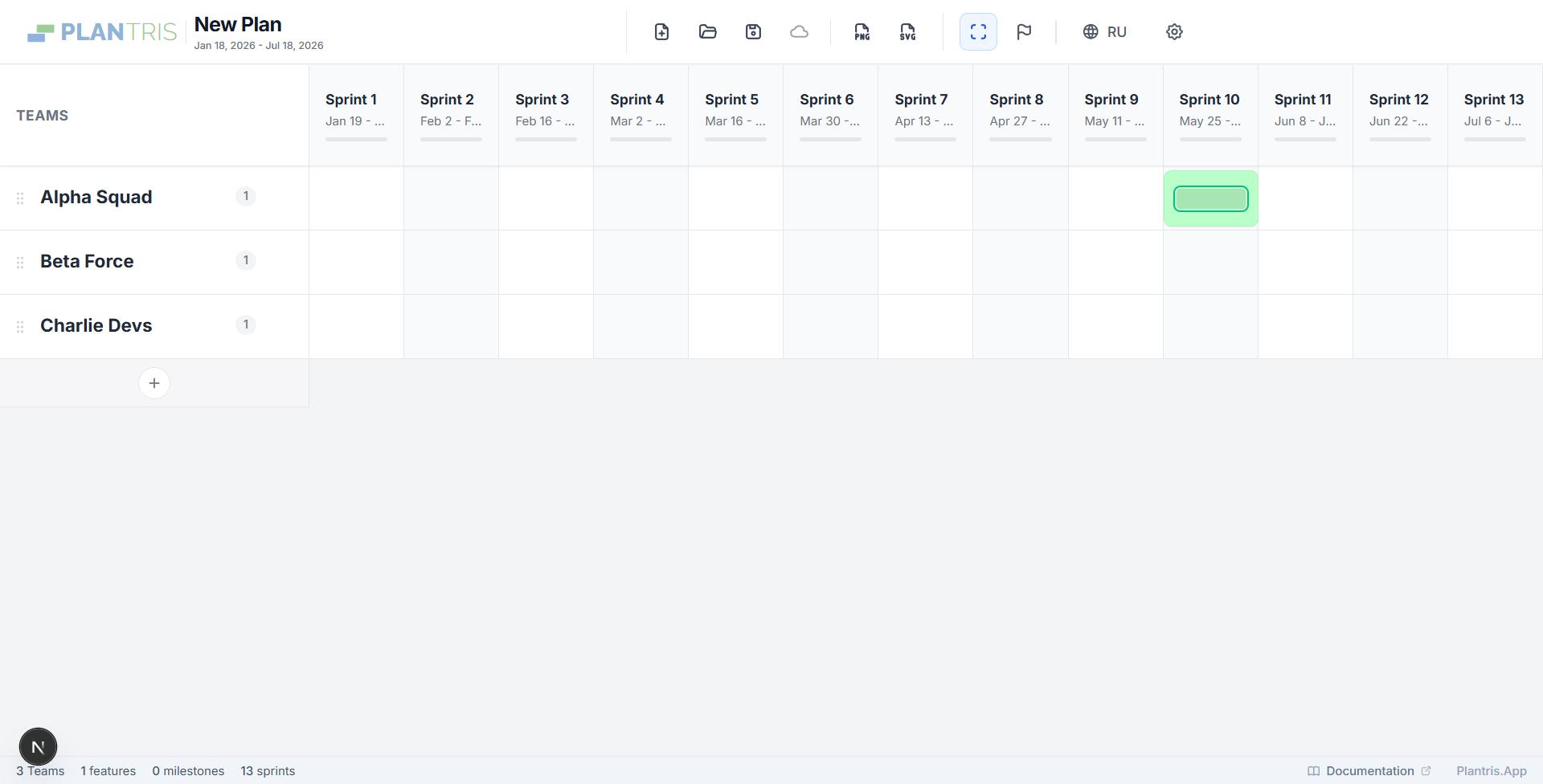Grab Alpha Squad drag handle

point(20,198)
